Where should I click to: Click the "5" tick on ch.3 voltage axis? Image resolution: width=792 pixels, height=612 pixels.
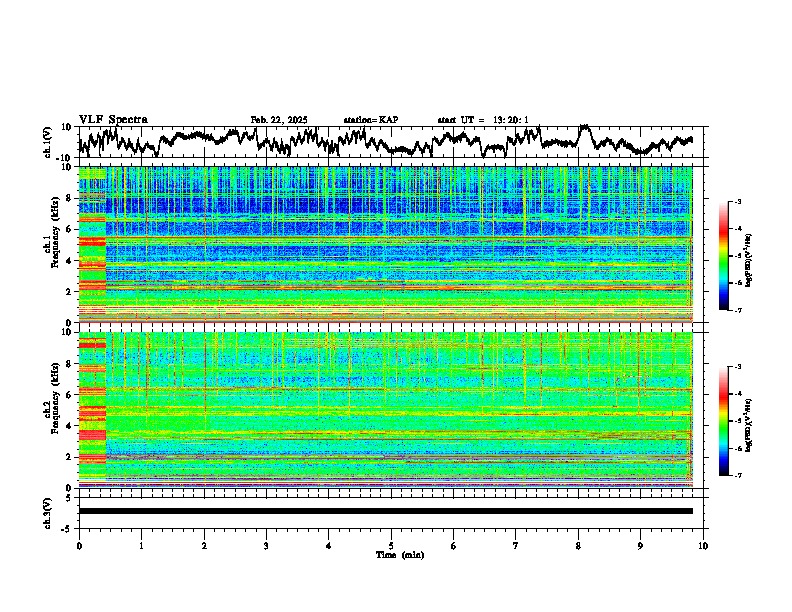coord(69,498)
